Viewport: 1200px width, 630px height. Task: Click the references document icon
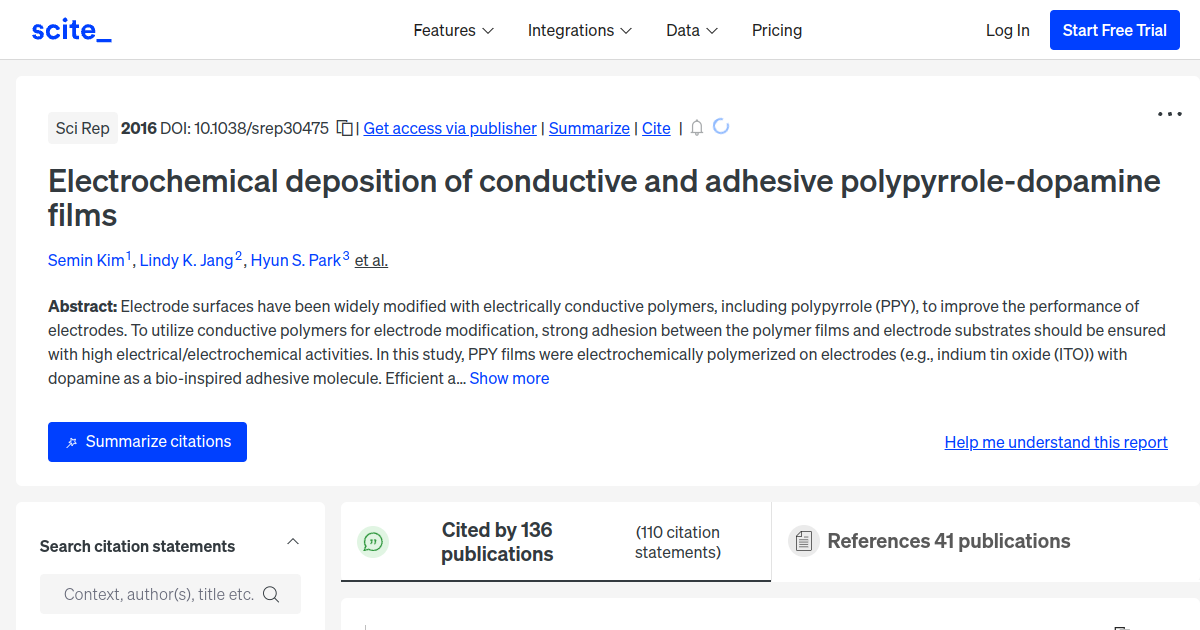(x=803, y=540)
